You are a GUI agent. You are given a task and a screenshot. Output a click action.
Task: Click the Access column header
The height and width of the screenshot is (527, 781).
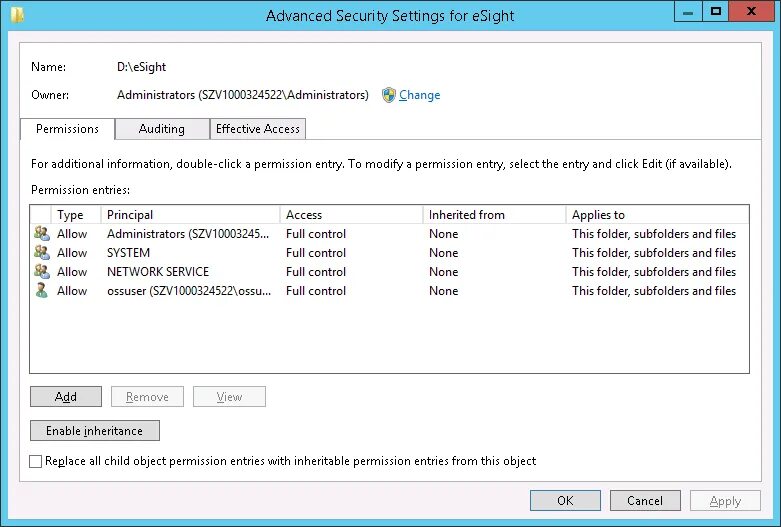[x=350, y=215]
